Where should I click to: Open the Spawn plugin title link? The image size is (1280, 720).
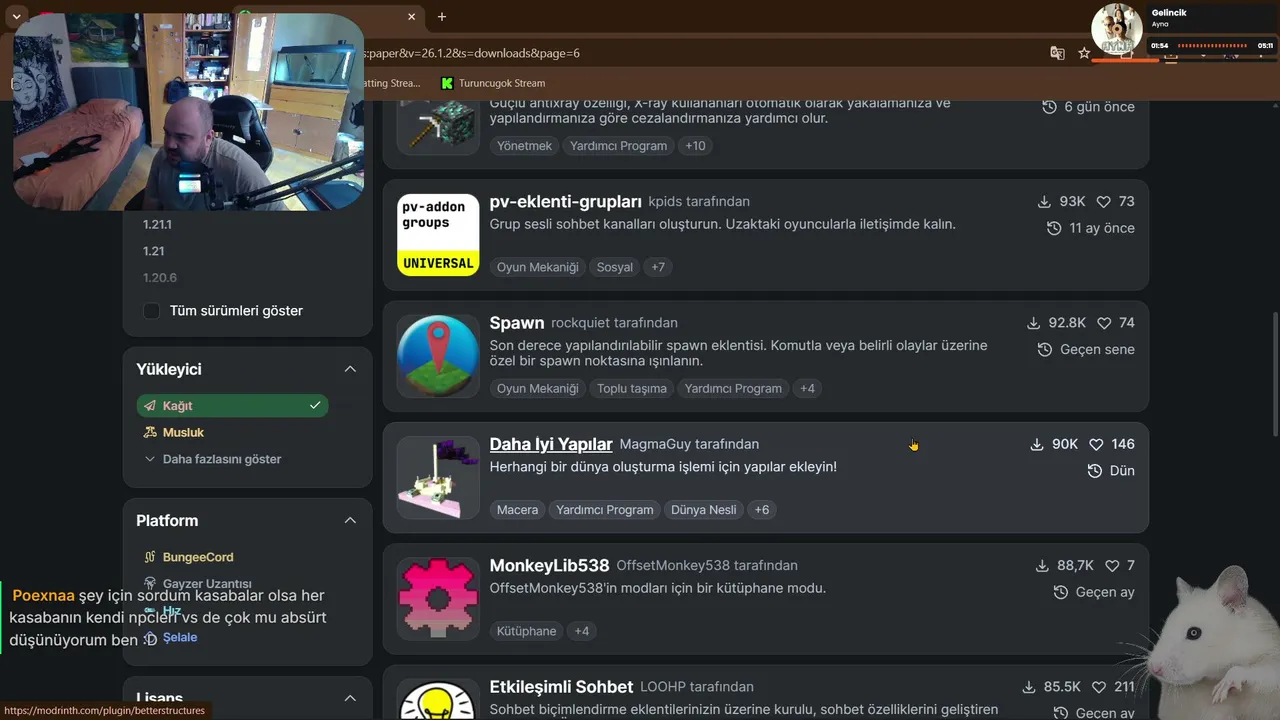[517, 323]
